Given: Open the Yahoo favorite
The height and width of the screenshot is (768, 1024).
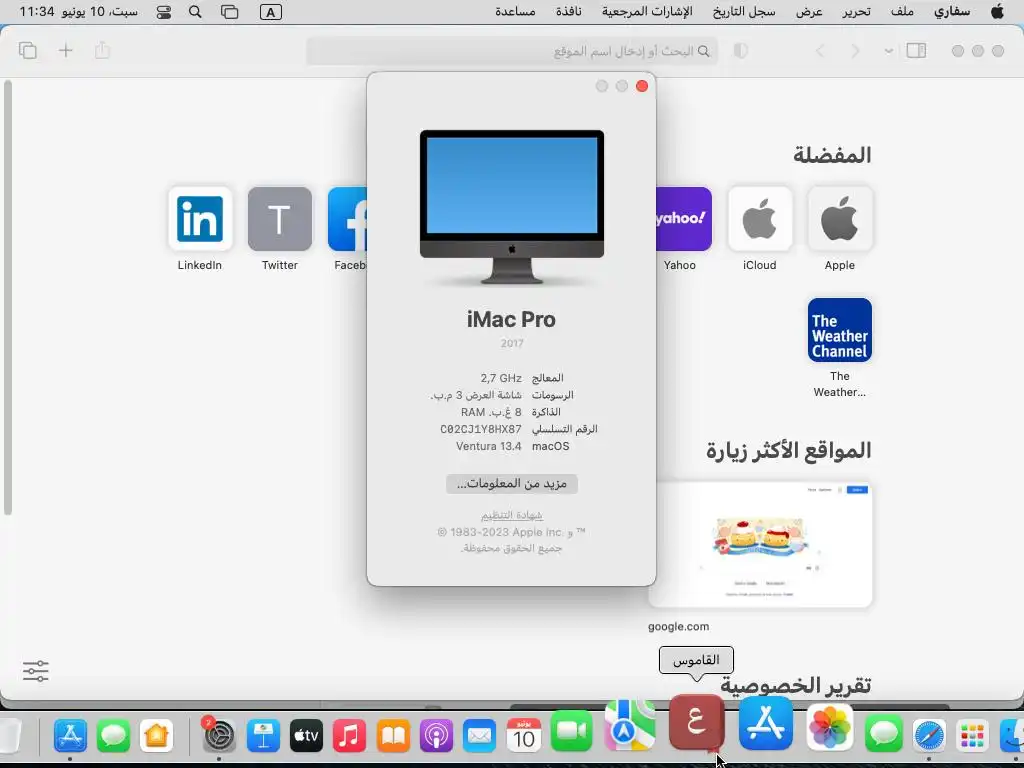Looking at the screenshot, I should [x=684, y=219].
